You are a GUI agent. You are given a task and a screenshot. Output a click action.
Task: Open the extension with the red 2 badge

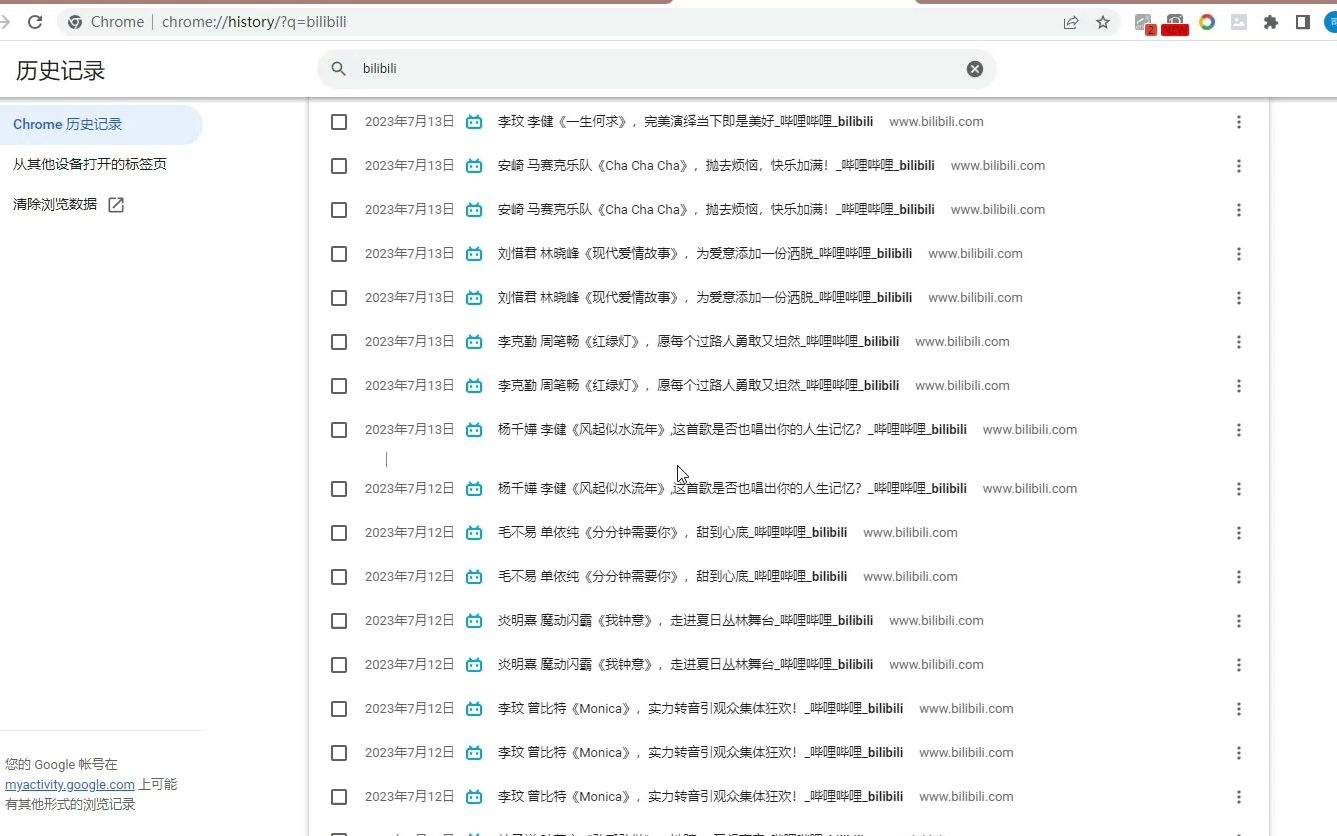1144,22
